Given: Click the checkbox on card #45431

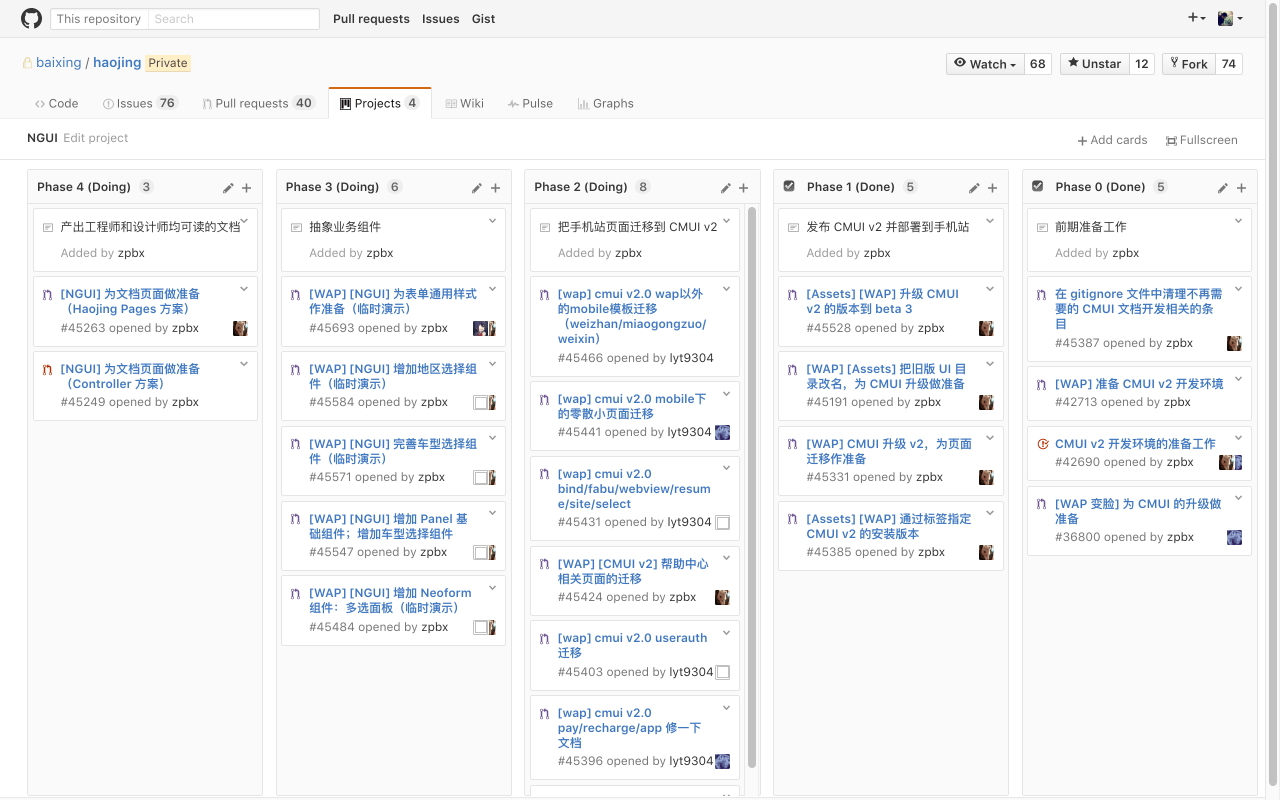Looking at the screenshot, I should [723, 522].
